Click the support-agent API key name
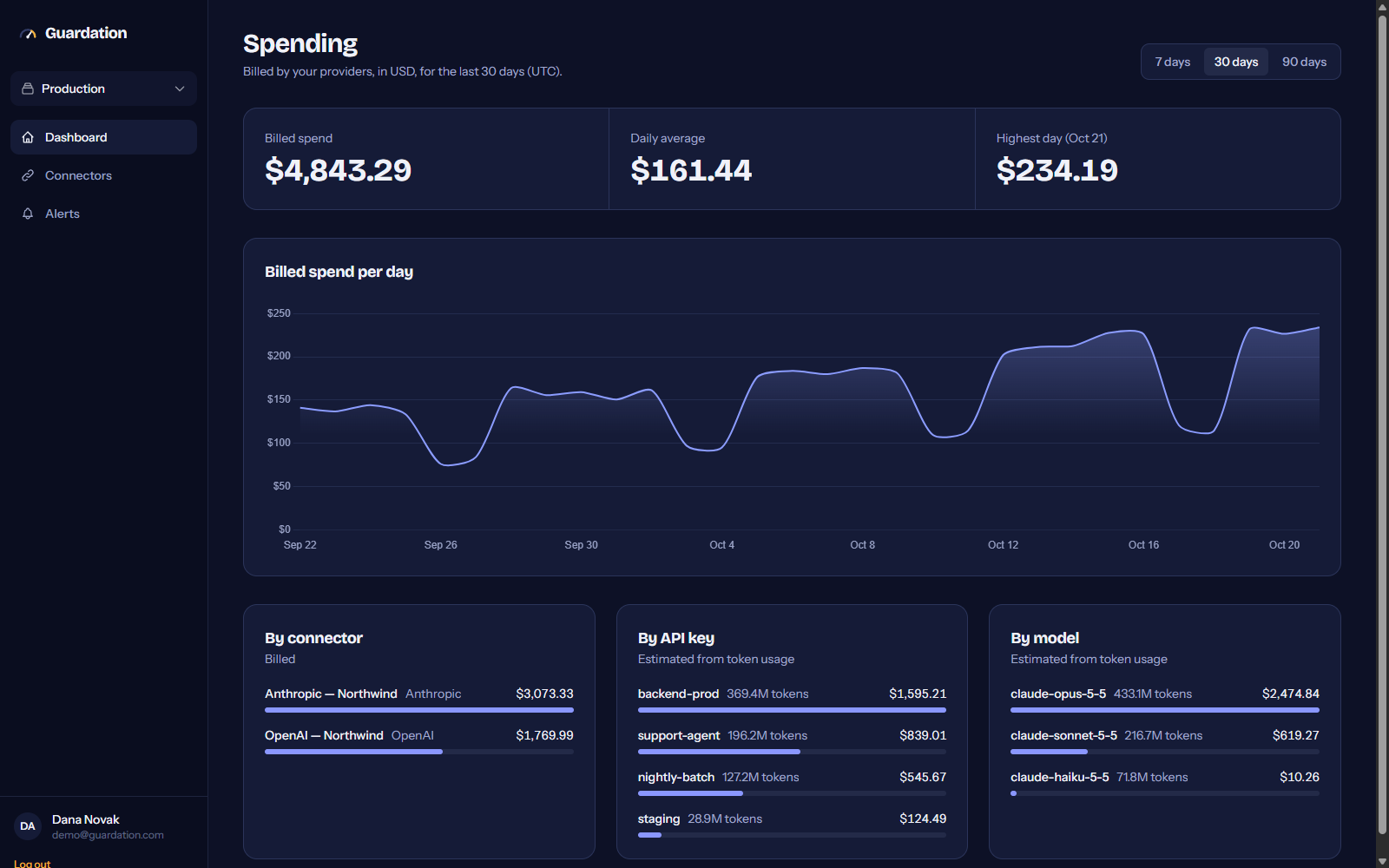This screenshot has height=868, width=1389. coord(679,735)
